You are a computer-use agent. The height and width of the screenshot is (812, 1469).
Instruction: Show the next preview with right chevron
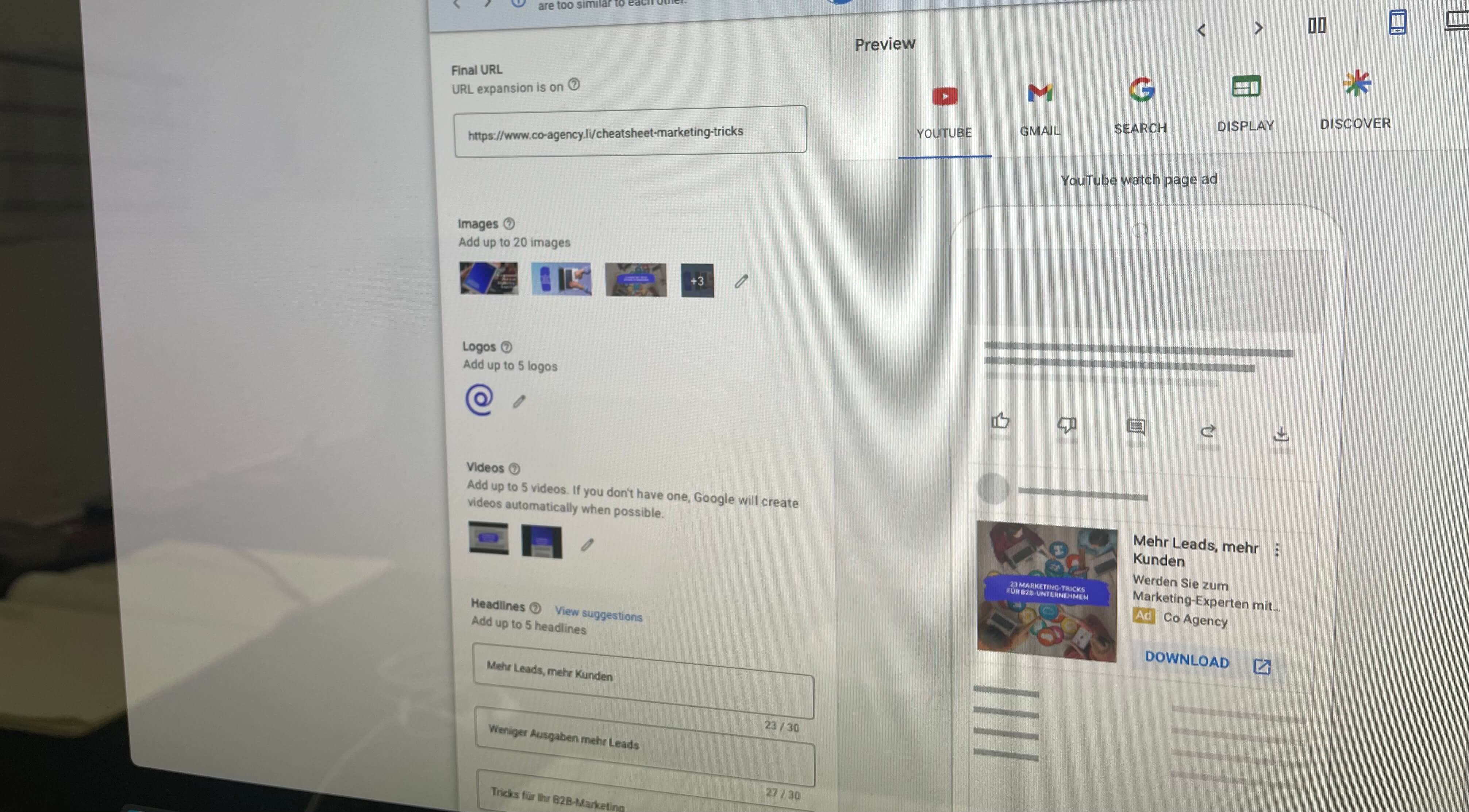[1258, 28]
